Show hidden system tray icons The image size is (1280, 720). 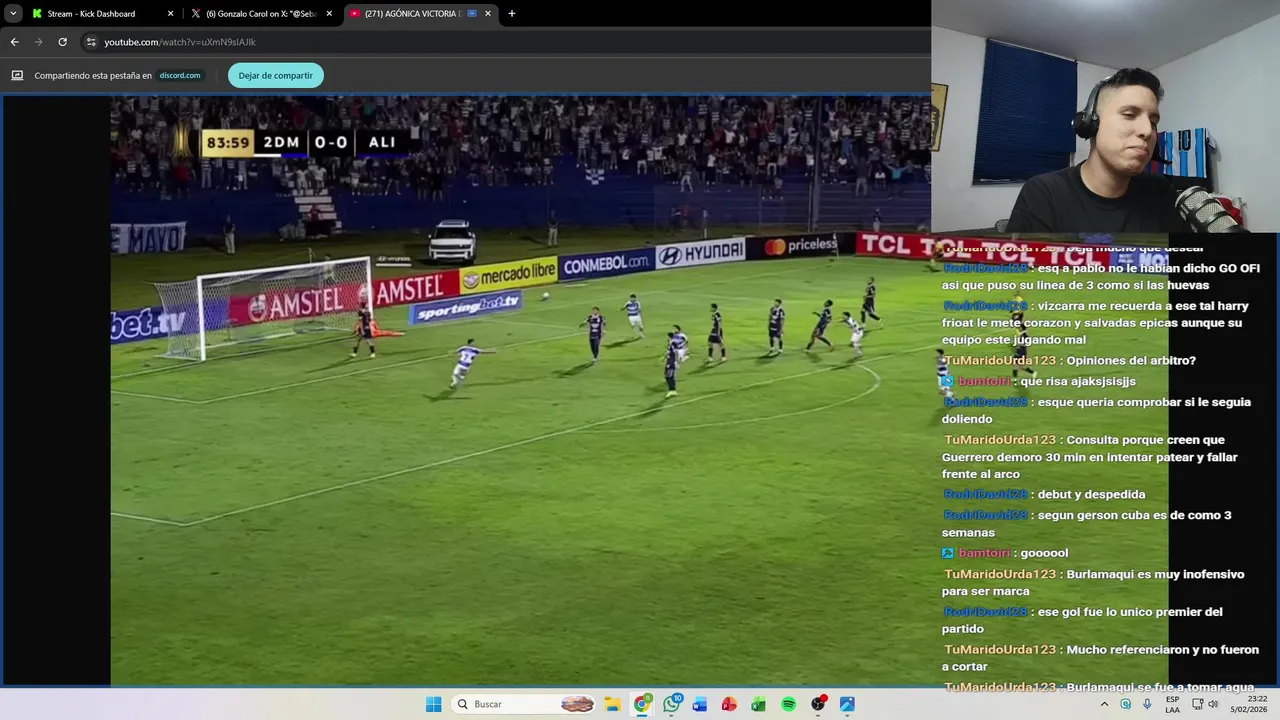[1104, 704]
